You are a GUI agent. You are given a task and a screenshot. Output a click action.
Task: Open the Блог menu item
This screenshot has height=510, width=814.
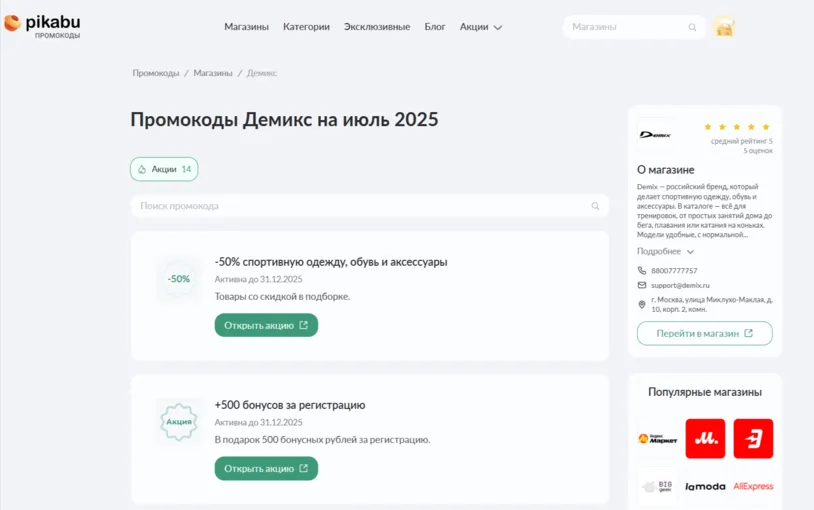pos(435,27)
